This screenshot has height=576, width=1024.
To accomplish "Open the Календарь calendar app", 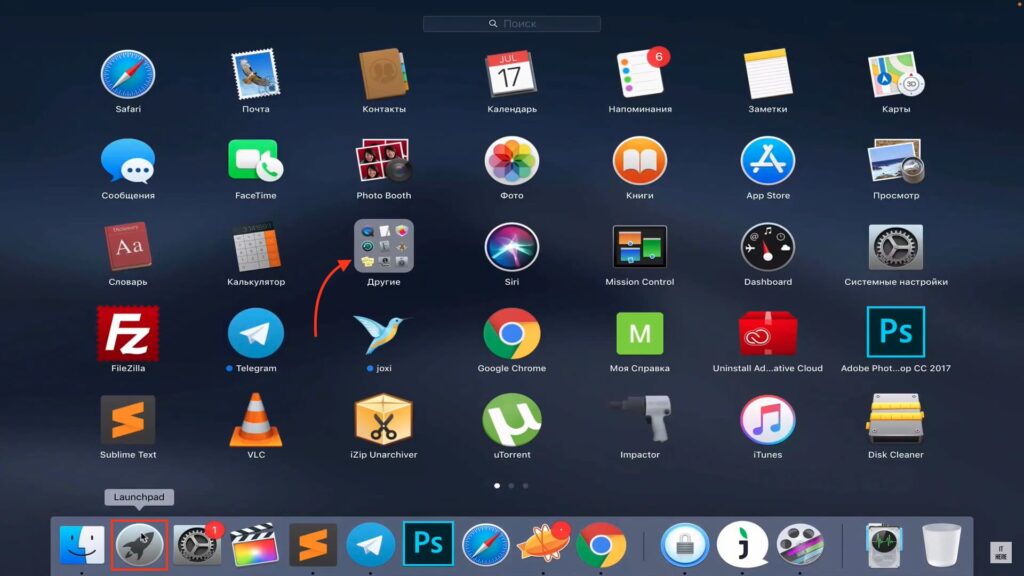I will point(511,74).
